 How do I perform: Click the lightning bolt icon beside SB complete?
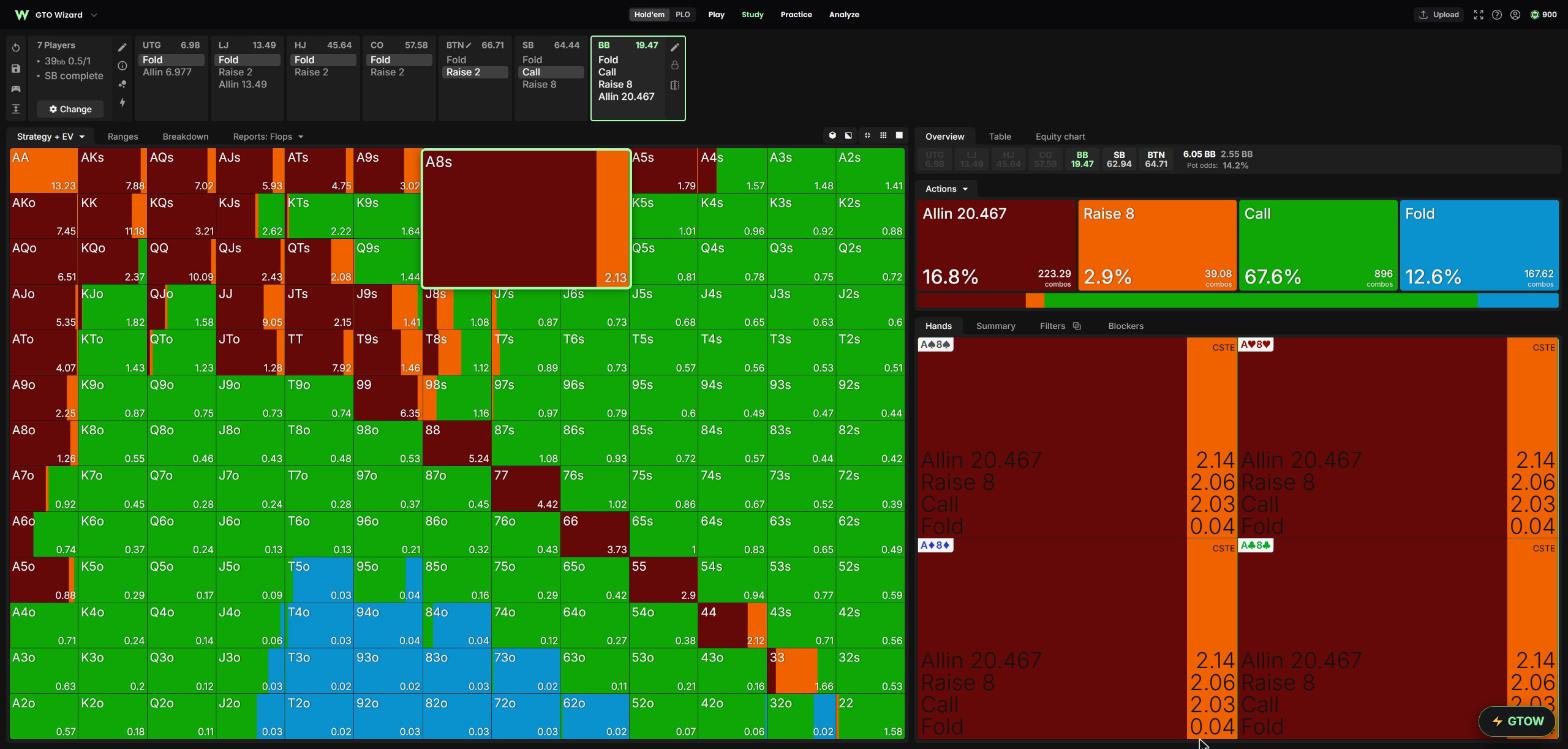(x=122, y=102)
